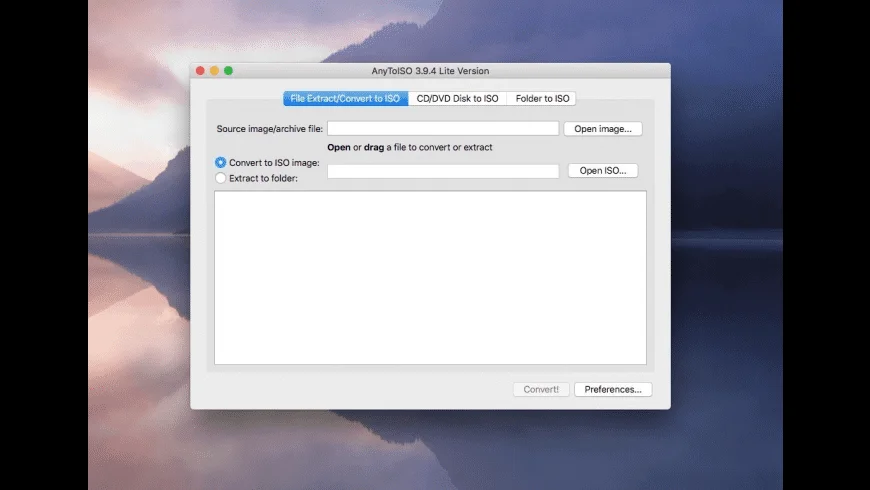Click inside the large white log area
The height and width of the screenshot is (490, 870).
coord(430,277)
